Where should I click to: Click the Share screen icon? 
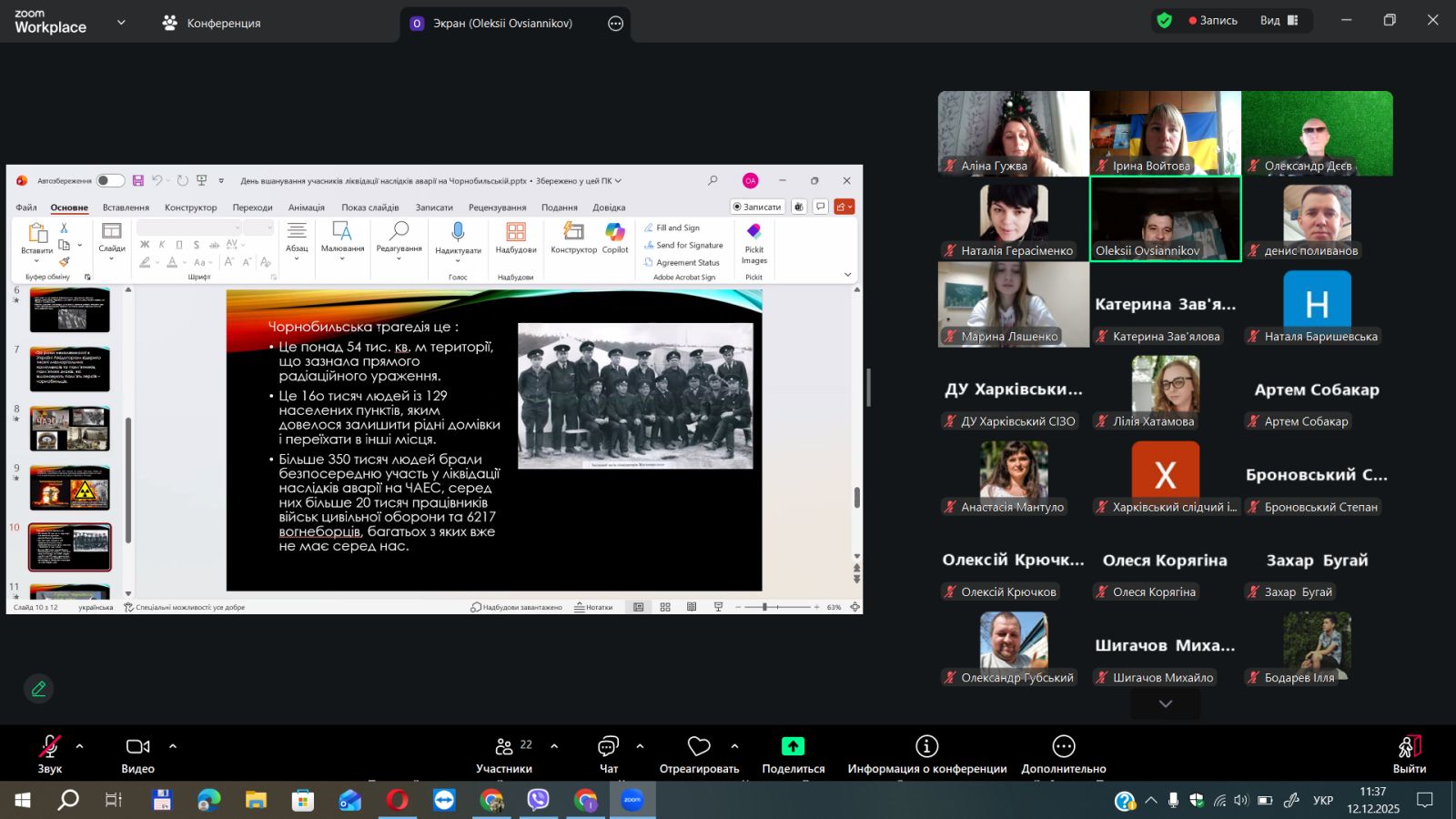(793, 747)
